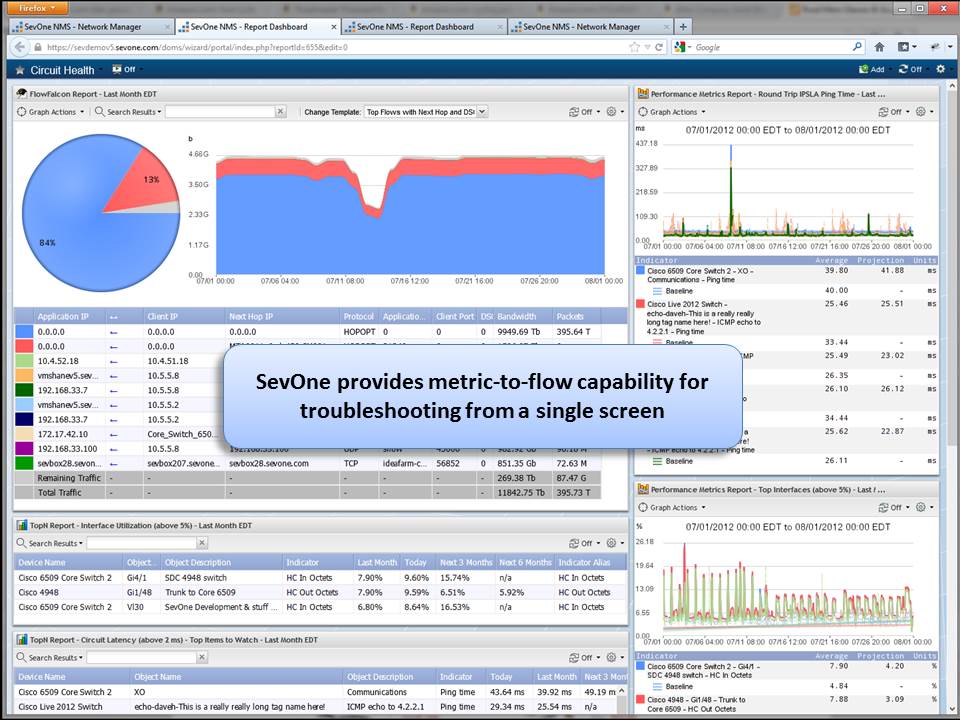Click the dashboard settings gear at top right

click(x=938, y=68)
